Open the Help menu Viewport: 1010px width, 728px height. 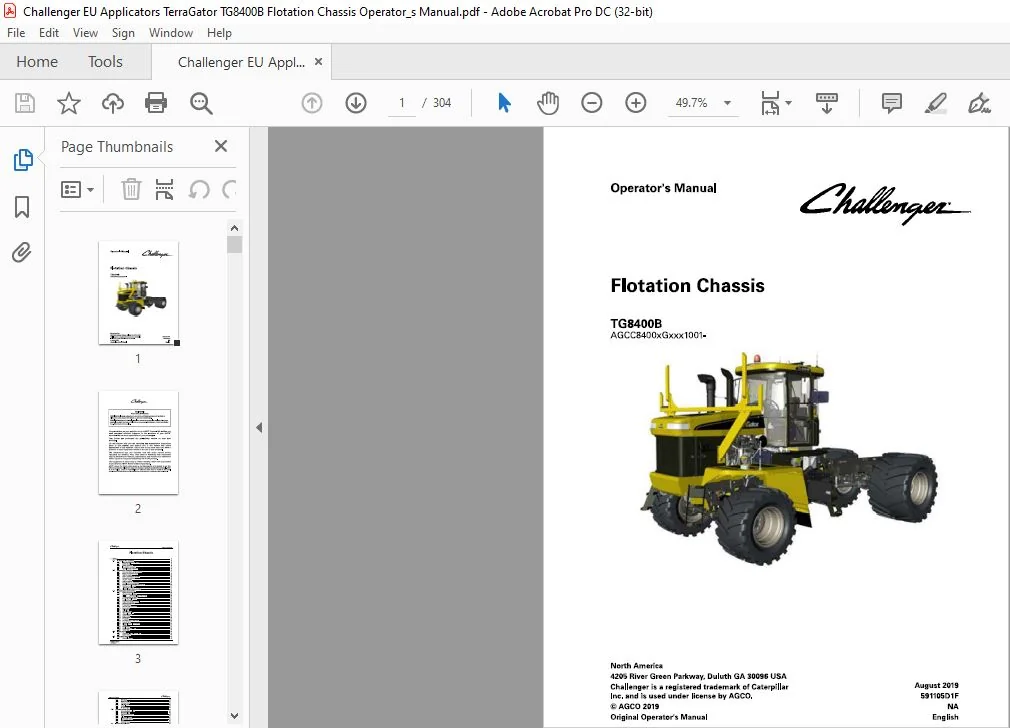click(x=219, y=33)
